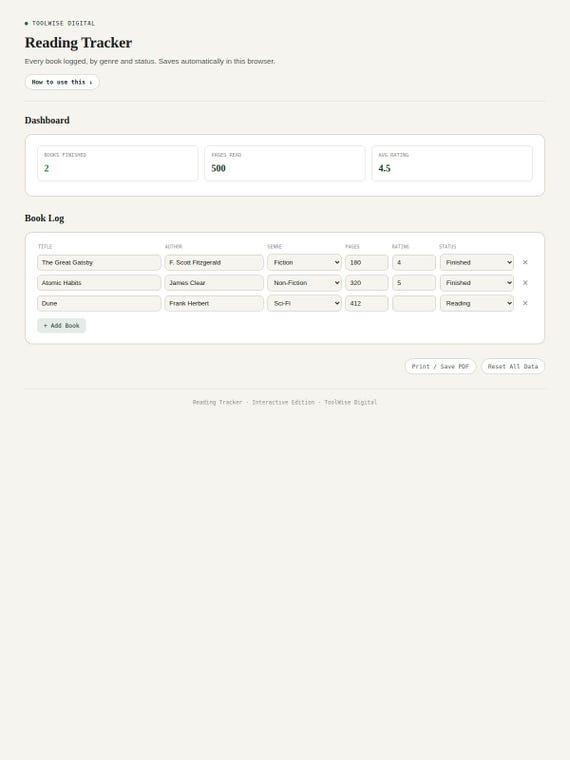Viewport: 570px width, 760px height.
Task: Edit the Atomic Habits title field
Action: click(99, 283)
